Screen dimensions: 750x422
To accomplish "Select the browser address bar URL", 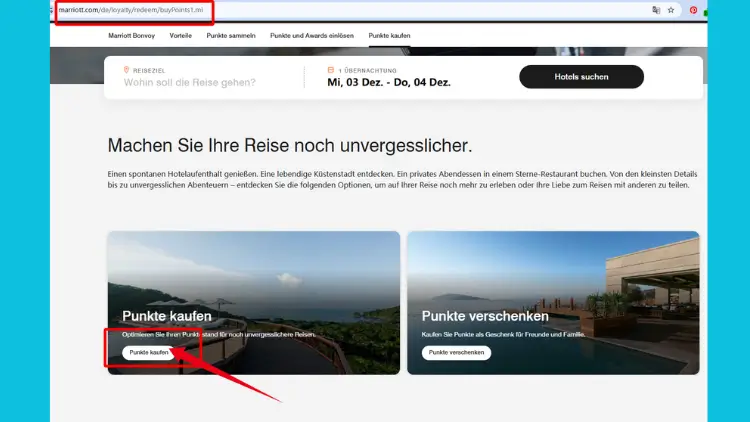I will (131, 10).
